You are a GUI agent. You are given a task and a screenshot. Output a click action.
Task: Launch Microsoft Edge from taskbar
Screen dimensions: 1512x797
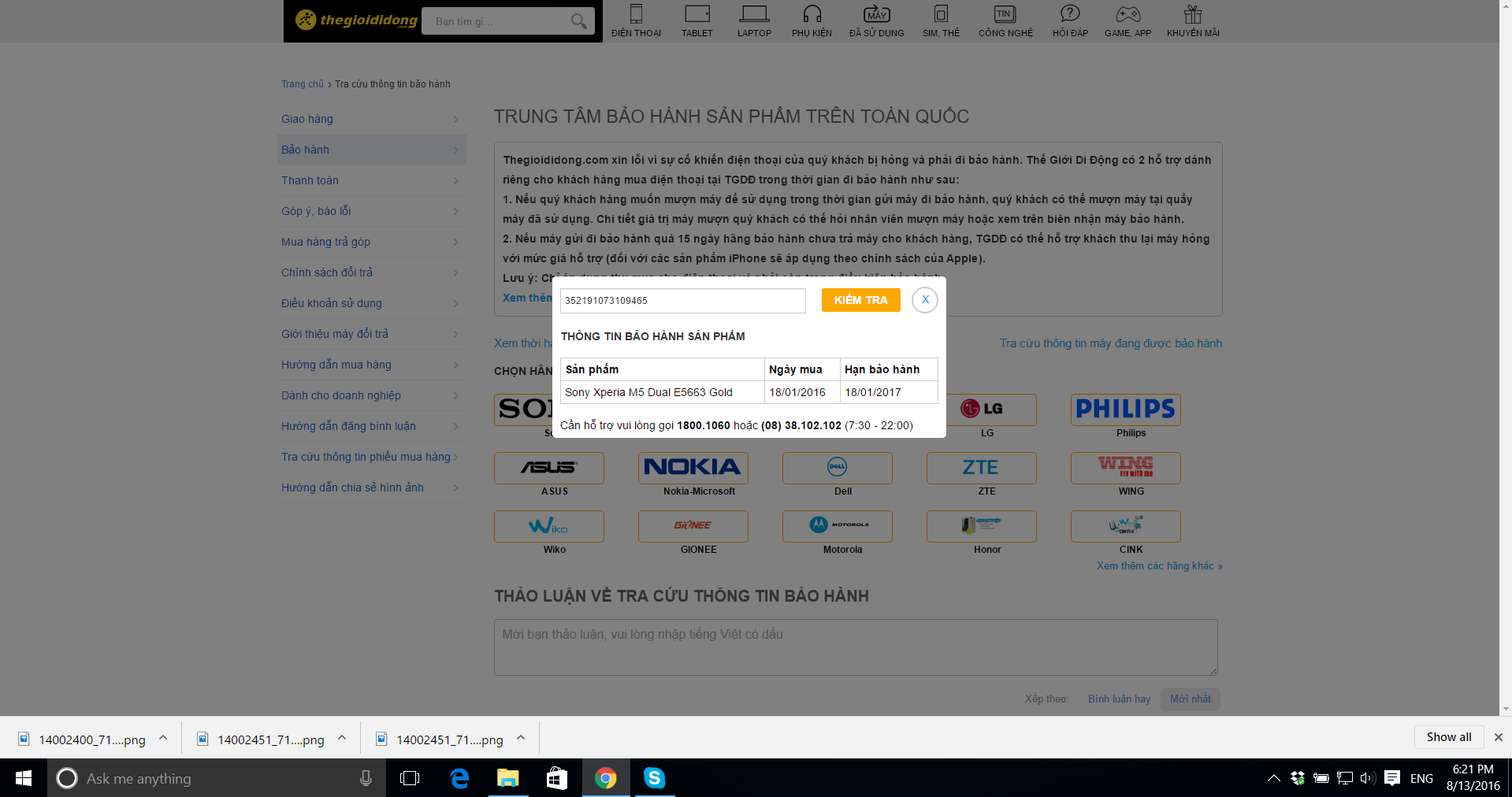click(x=459, y=778)
